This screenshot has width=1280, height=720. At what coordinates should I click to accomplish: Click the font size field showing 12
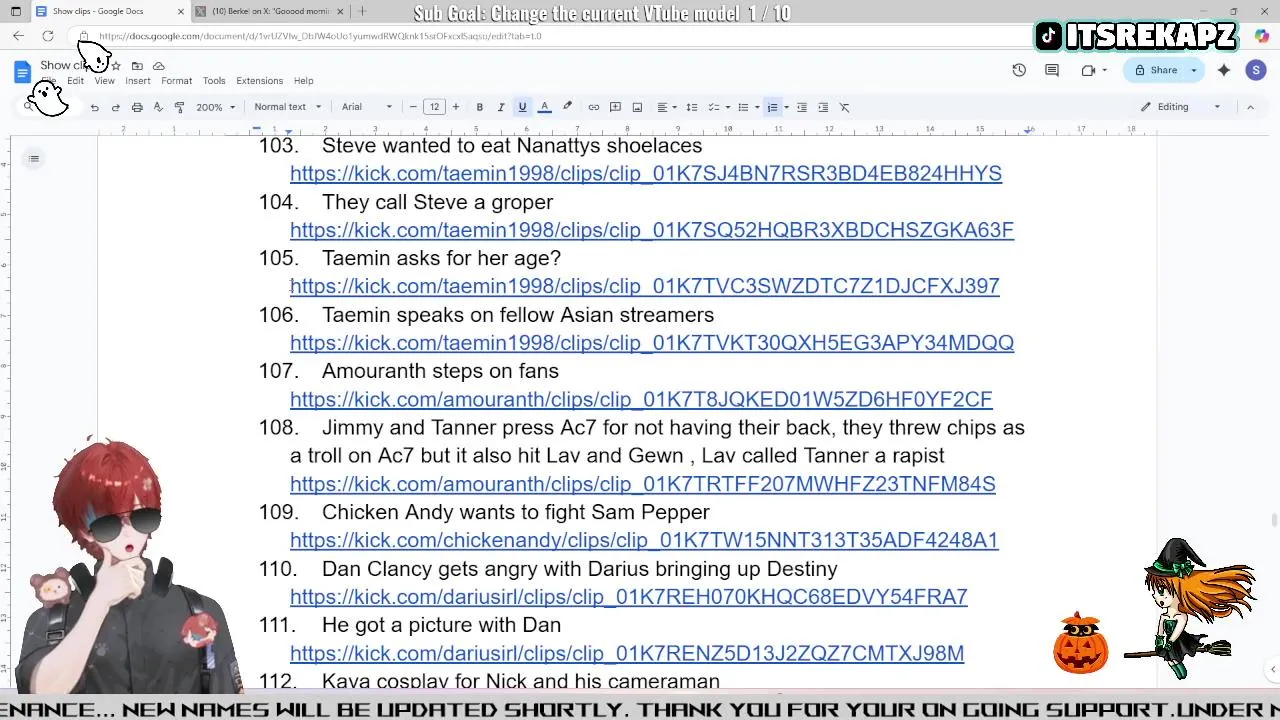coord(434,107)
